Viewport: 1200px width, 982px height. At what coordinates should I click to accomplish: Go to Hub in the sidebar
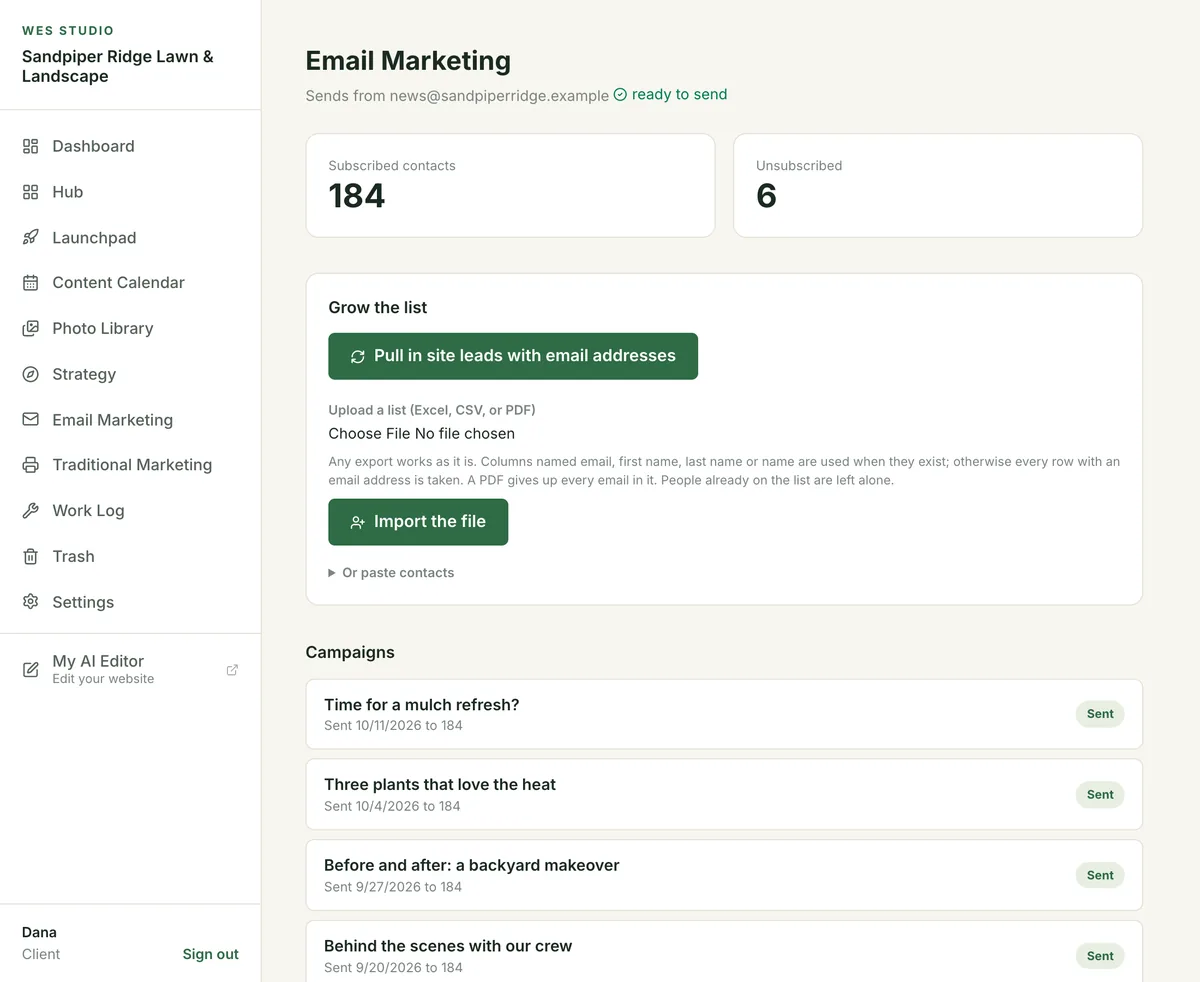click(130, 192)
